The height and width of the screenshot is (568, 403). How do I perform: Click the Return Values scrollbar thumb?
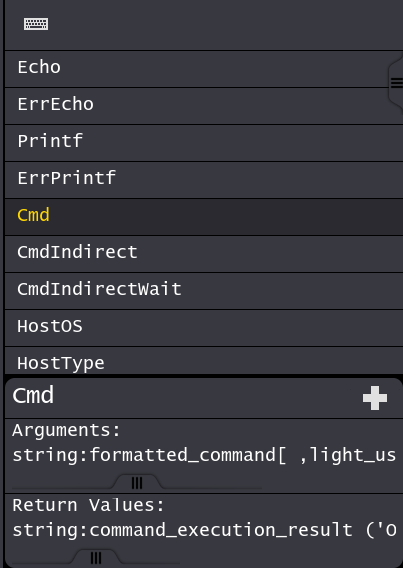tap(96, 557)
